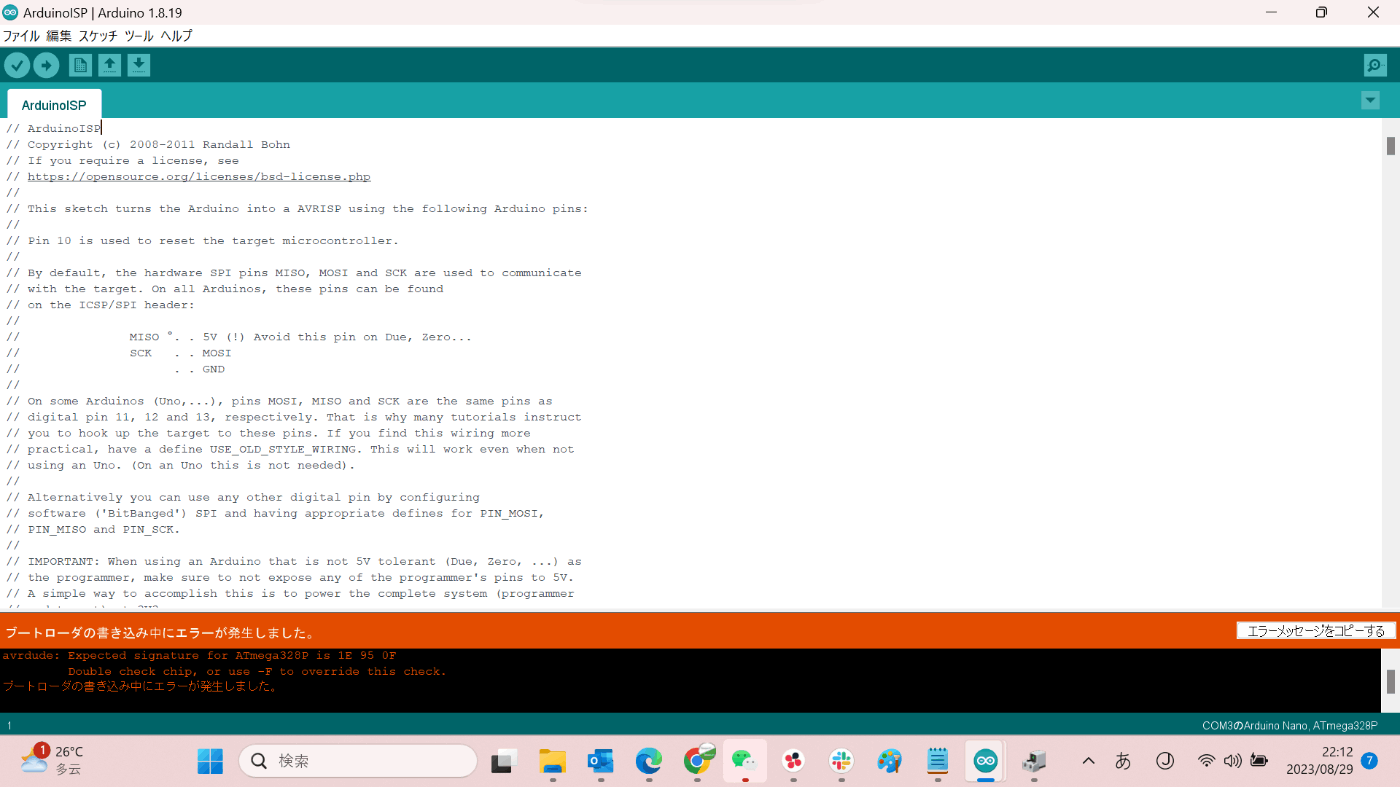Open the ファイル menu
The image size is (1400, 787).
(x=21, y=36)
